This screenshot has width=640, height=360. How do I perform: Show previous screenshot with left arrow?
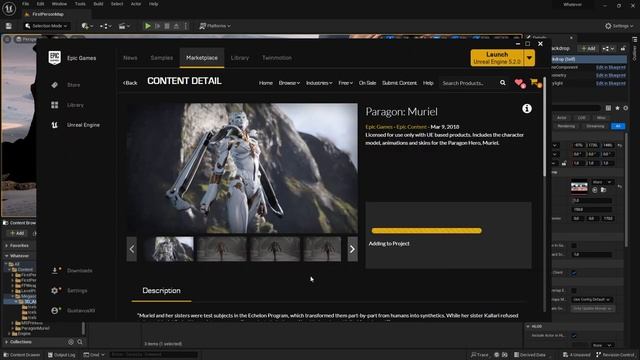(x=131, y=249)
